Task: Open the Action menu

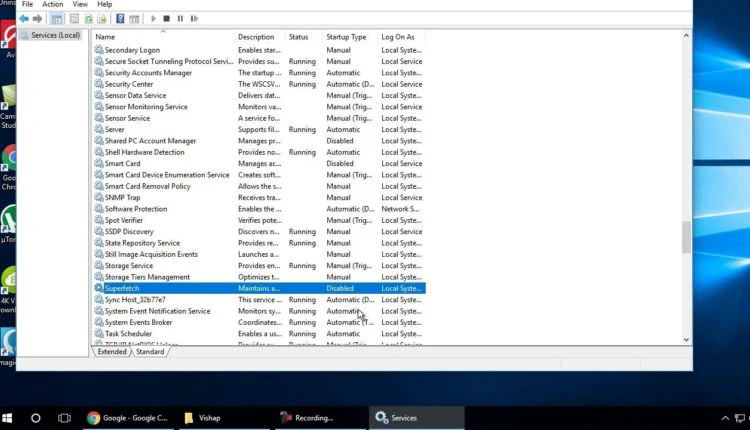Action: pyautogui.click(x=53, y=4)
